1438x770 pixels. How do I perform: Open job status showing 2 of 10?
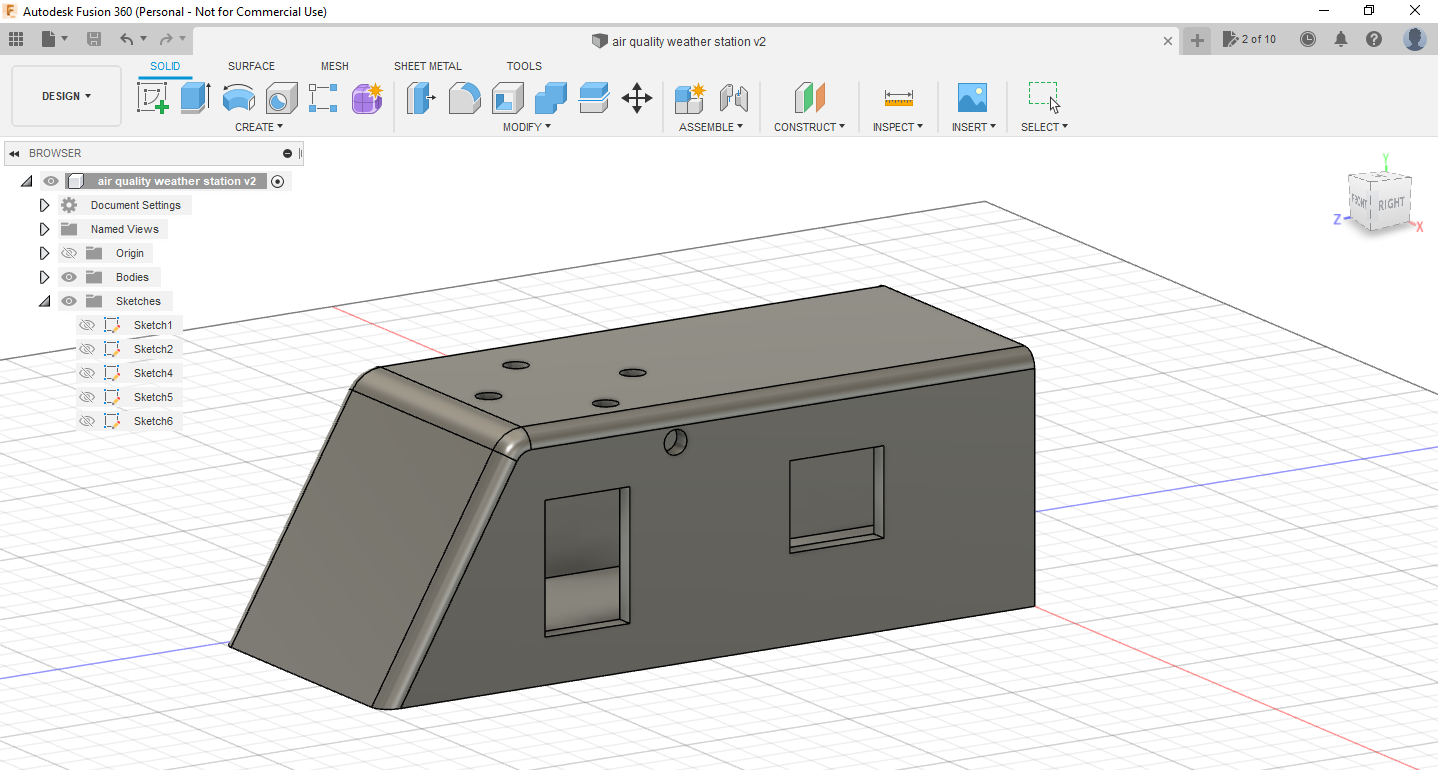(x=1249, y=38)
